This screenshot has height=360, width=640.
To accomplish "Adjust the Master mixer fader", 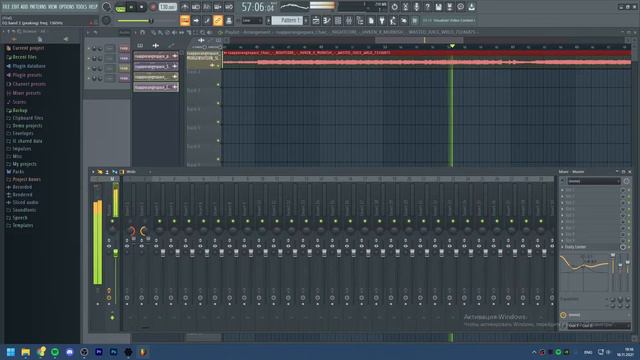I will [116, 253].
